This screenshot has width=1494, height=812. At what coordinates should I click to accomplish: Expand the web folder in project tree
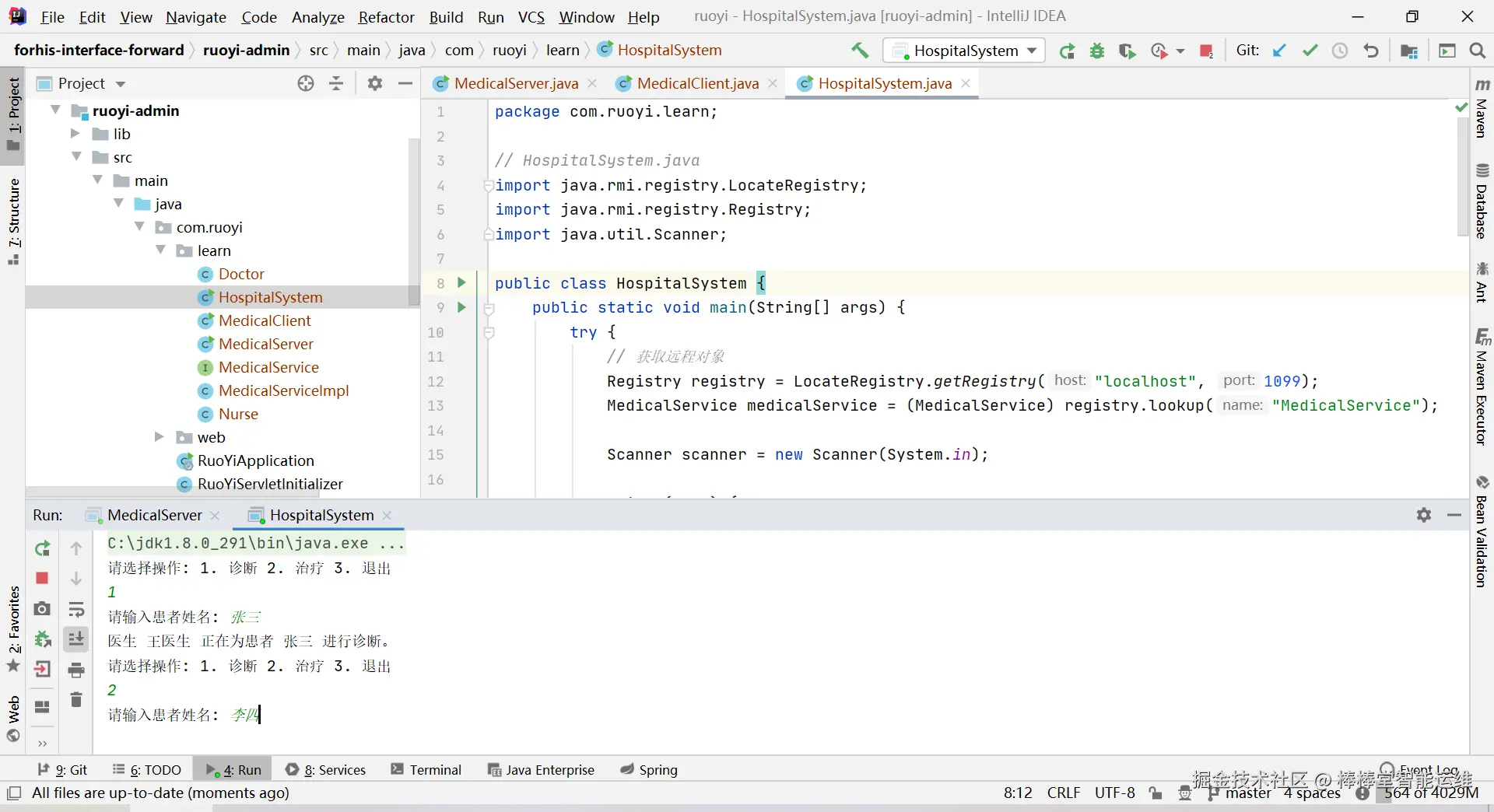point(159,437)
